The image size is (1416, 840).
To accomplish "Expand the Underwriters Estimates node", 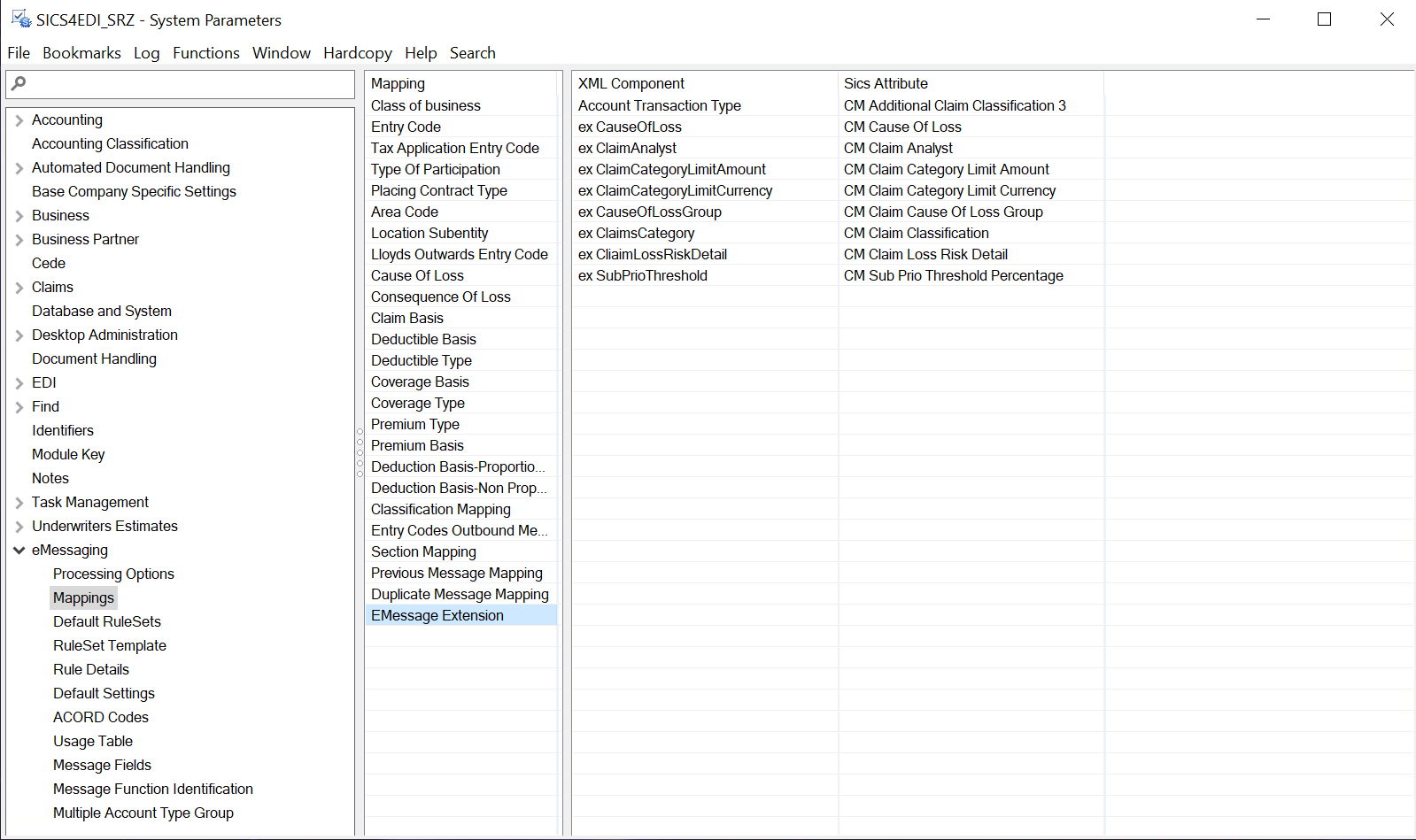I will coord(19,527).
